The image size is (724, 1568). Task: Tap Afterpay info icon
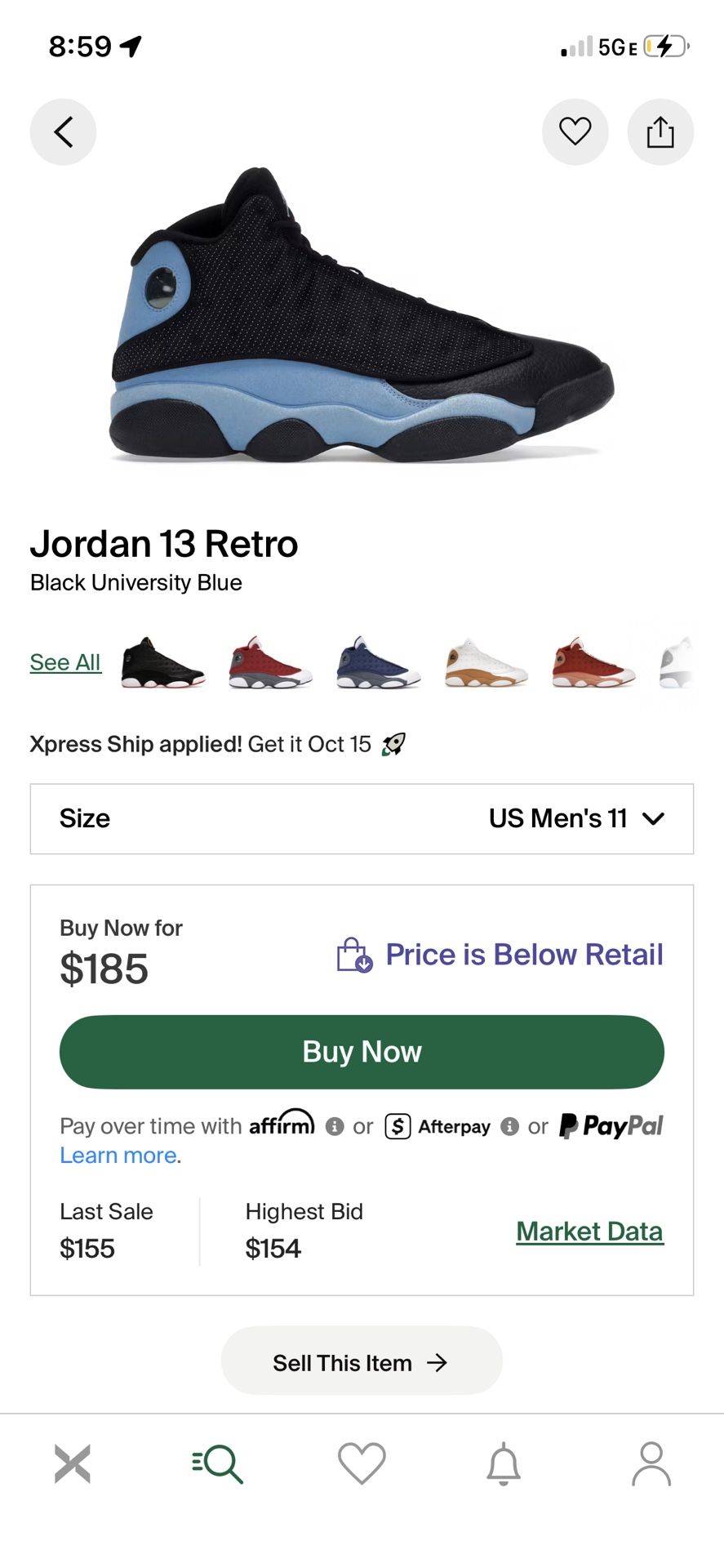pyautogui.click(x=509, y=1127)
